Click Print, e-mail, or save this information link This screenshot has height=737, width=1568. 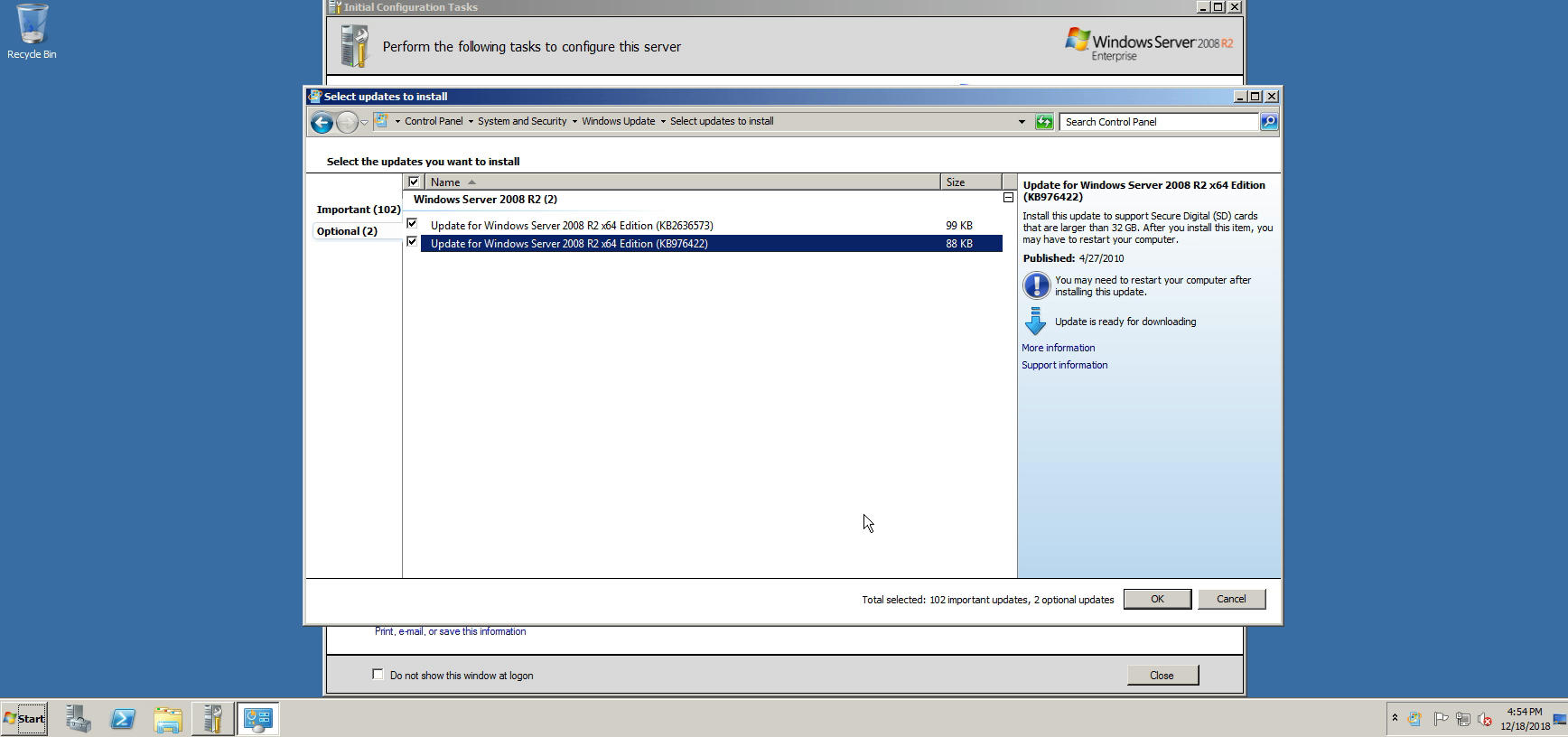tap(450, 631)
